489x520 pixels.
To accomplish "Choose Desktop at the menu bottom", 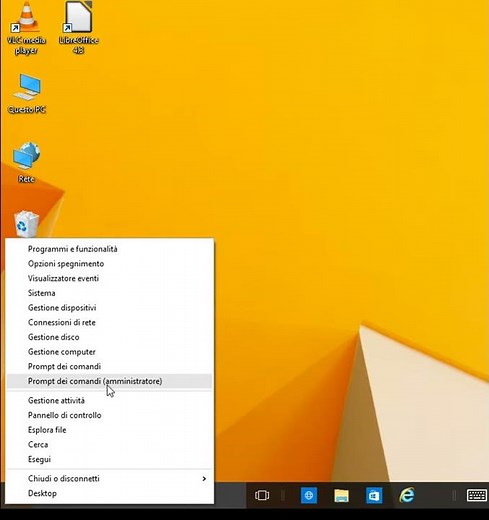I will pyautogui.click(x=109, y=493).
